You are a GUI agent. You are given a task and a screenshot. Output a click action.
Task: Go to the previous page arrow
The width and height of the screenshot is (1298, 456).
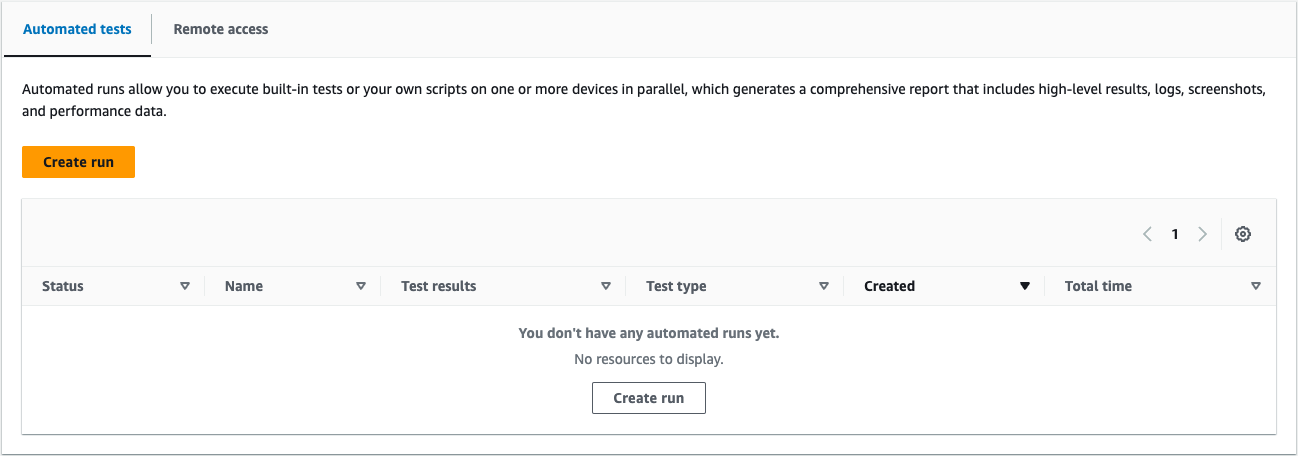pos(1148,234)
